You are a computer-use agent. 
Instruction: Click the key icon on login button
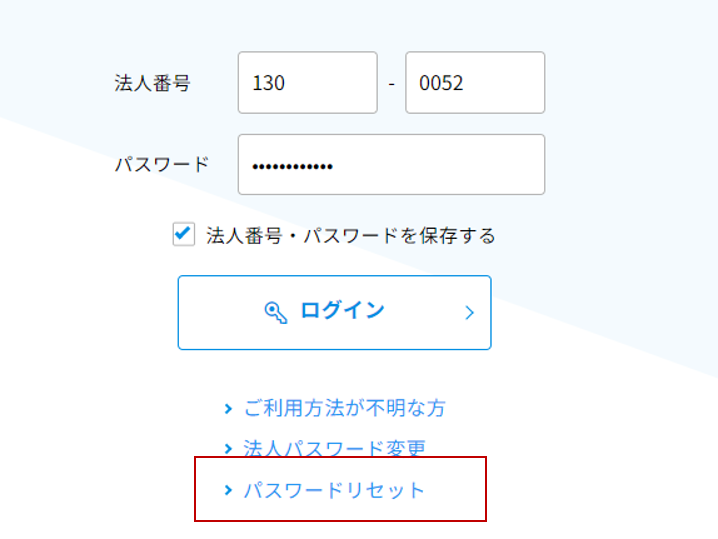tap(276, 313)
